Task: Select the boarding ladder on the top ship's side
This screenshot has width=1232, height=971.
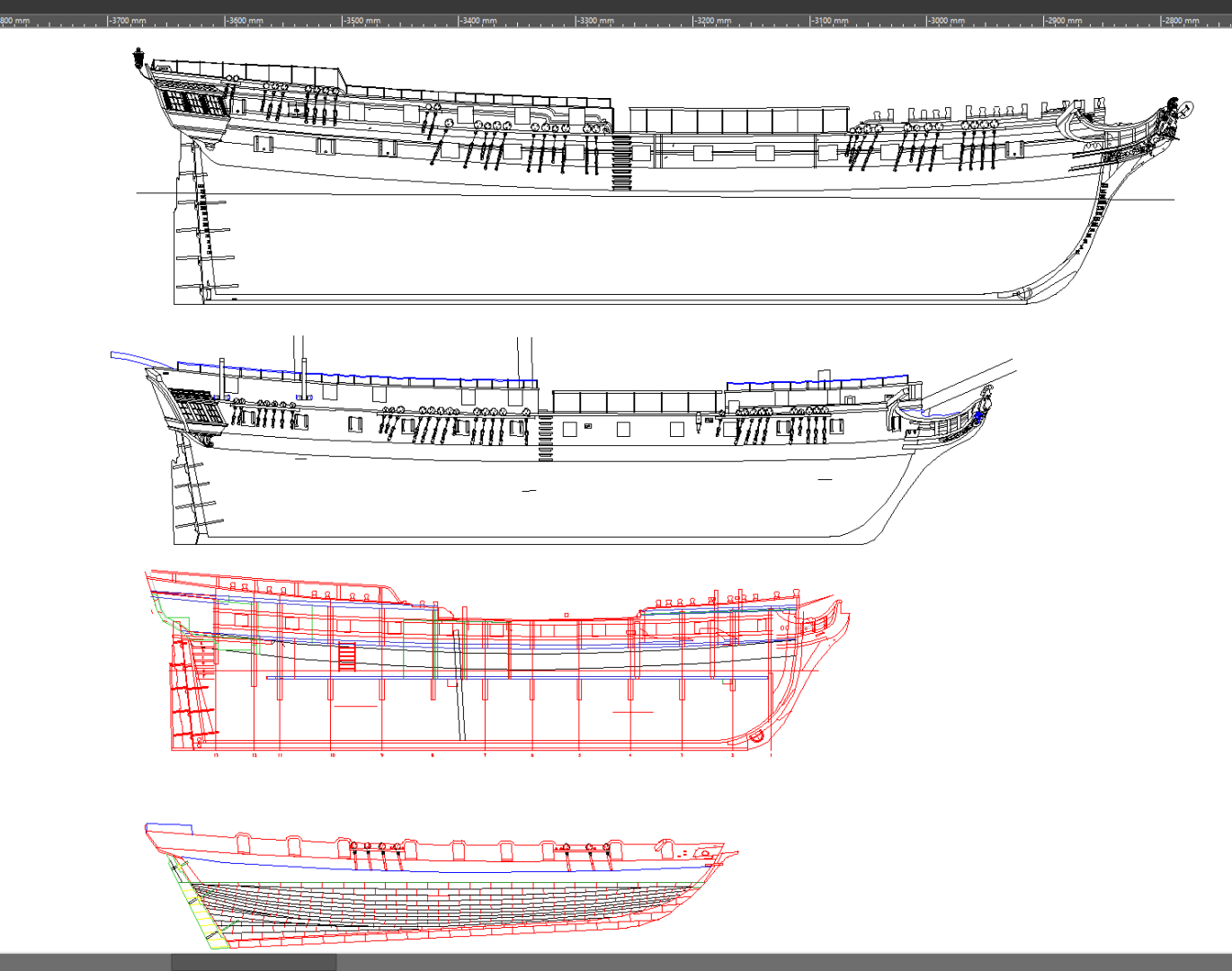Action: 621,162
